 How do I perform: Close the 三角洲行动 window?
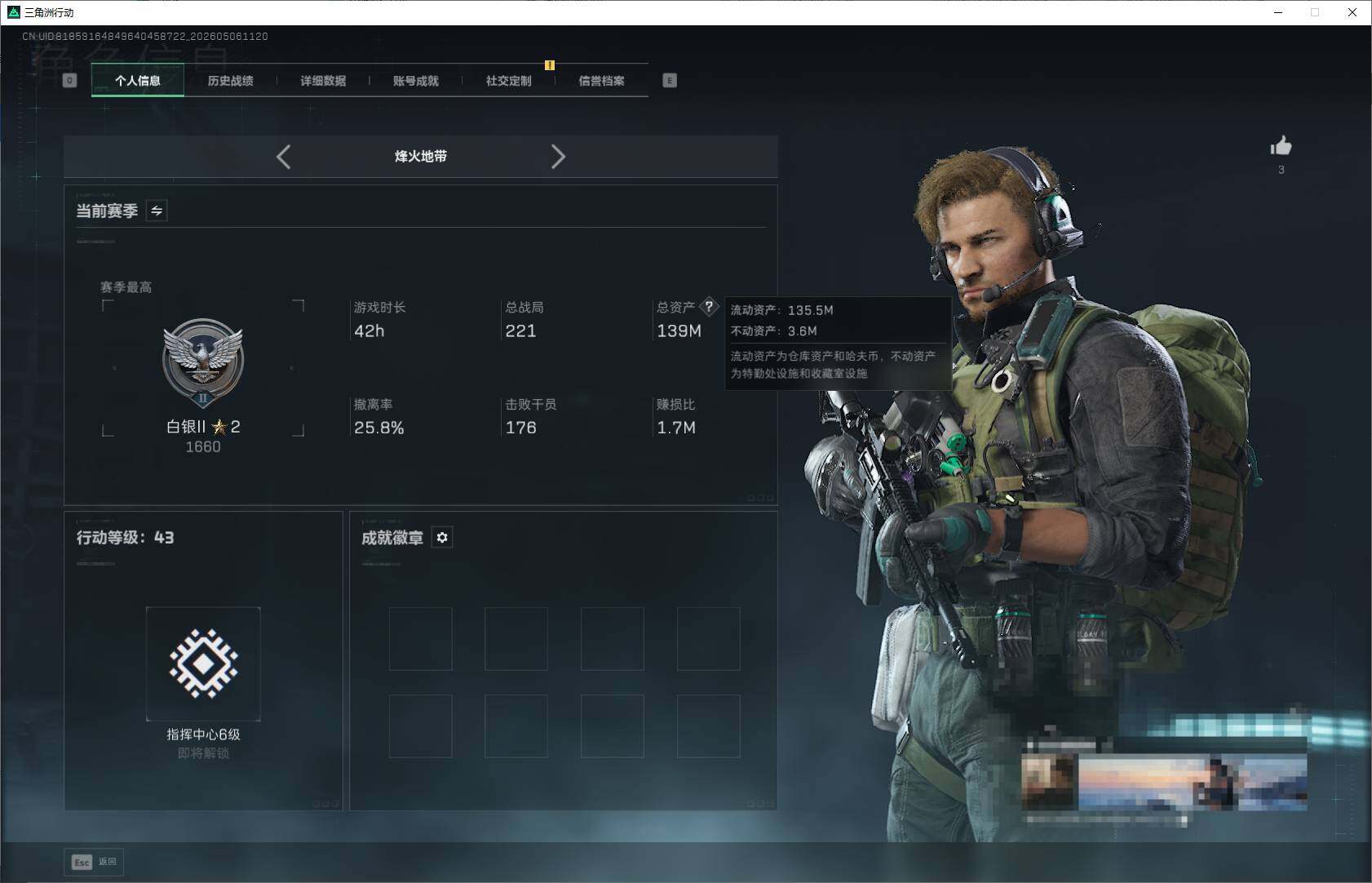[x=1352, y=12]
